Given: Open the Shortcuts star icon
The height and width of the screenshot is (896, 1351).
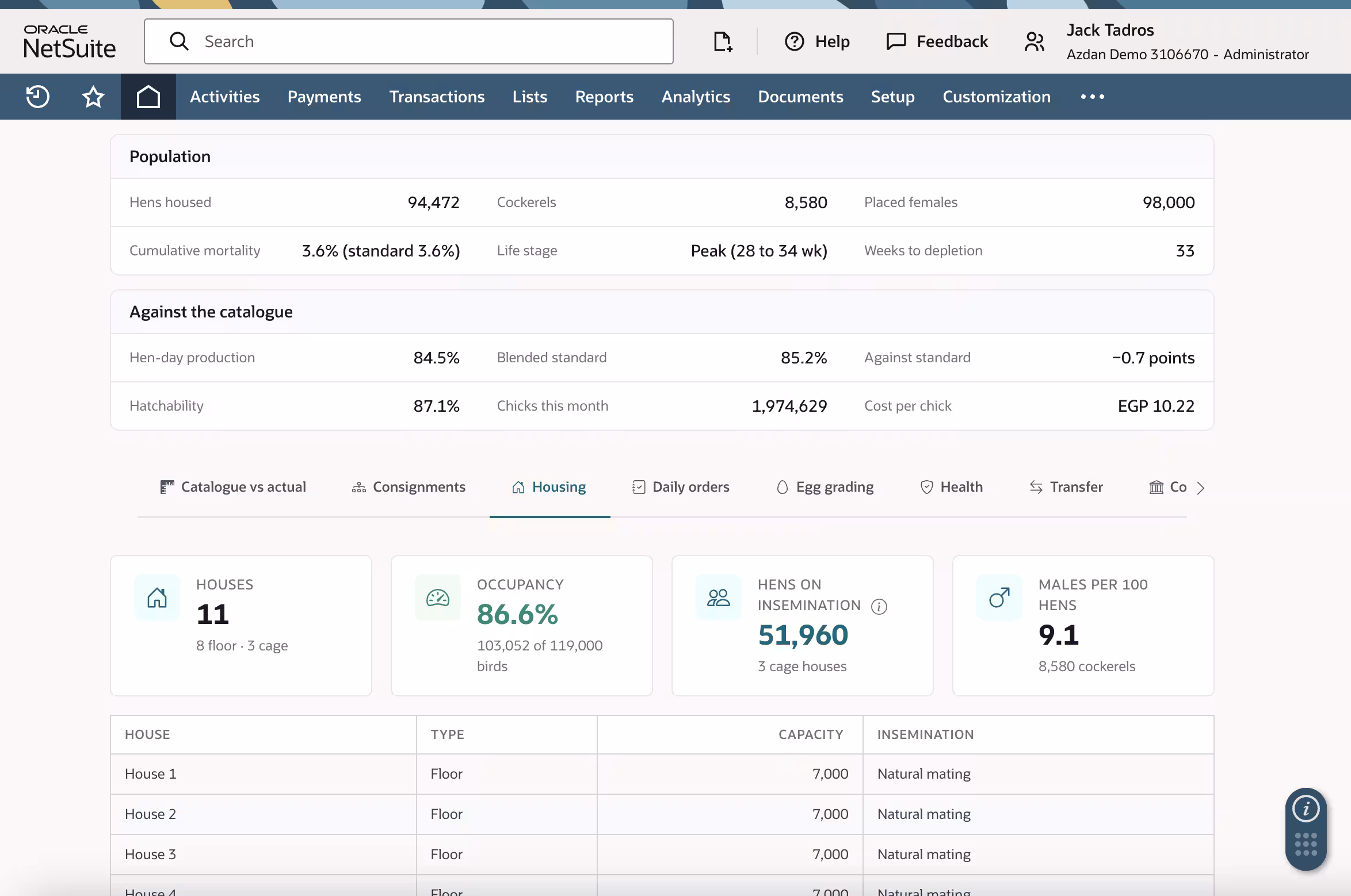Looking at the screenshot, I should coord(93,97).
